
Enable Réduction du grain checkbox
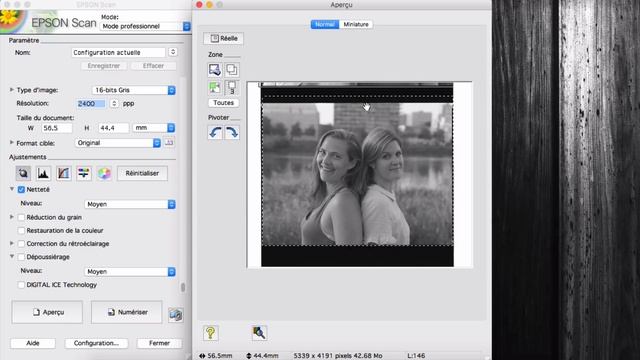click(x=21, y=217)
